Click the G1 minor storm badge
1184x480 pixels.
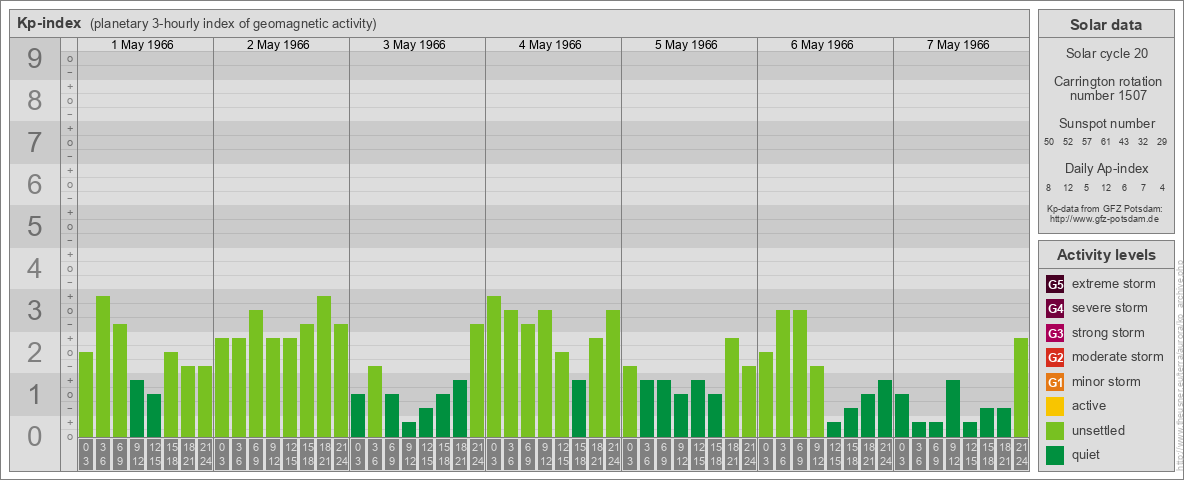(1055, 382)
